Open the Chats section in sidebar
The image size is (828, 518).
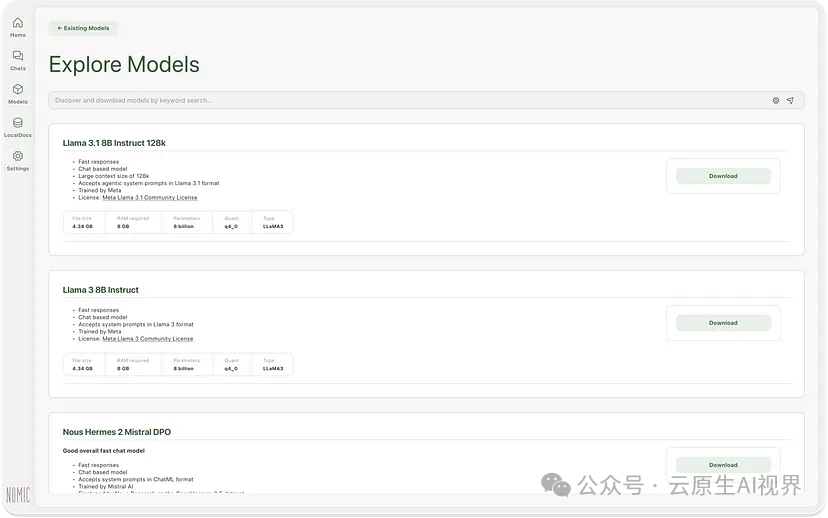tap(17, 61)
